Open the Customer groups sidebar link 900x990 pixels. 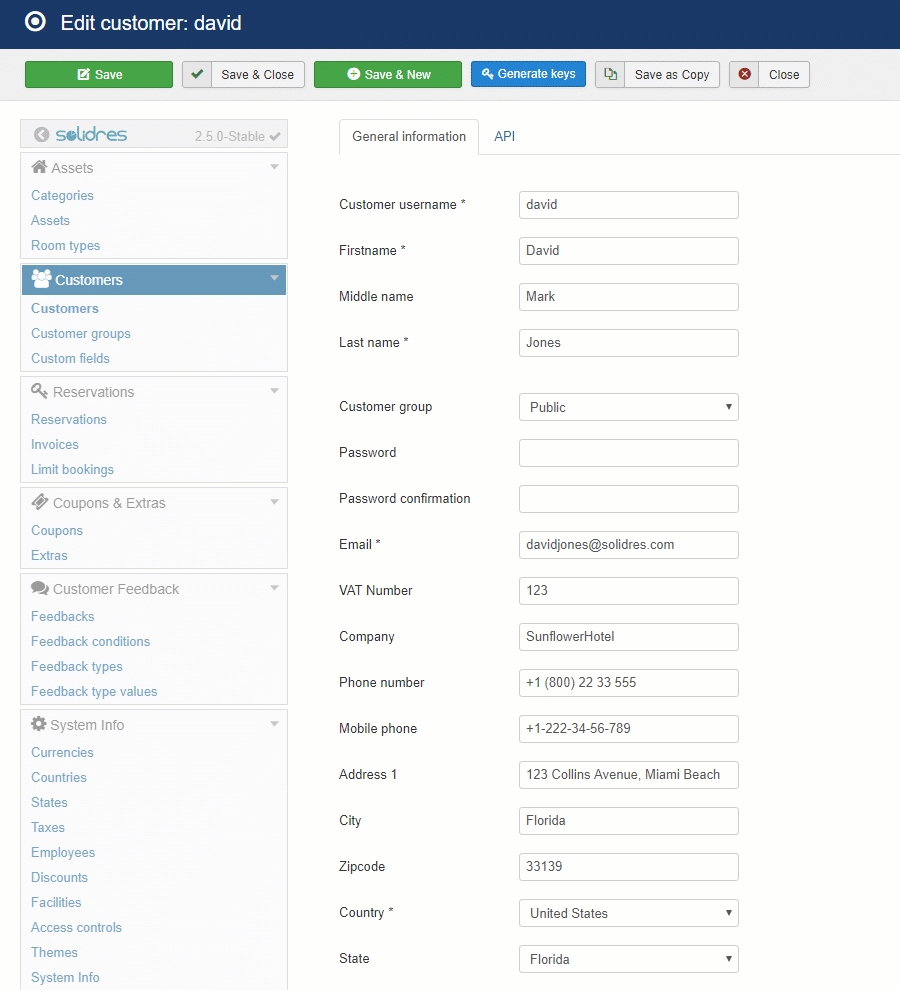81,333
